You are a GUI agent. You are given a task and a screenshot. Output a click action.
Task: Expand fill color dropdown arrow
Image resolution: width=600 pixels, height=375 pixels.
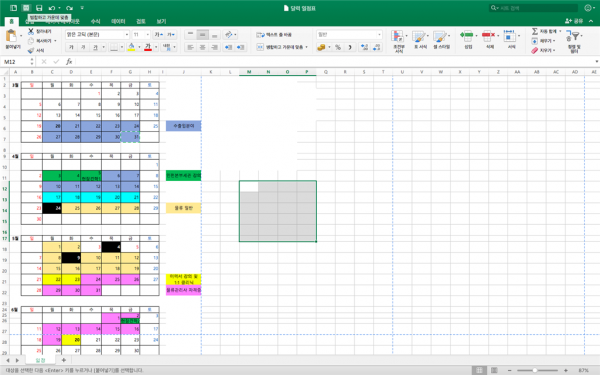139,47
